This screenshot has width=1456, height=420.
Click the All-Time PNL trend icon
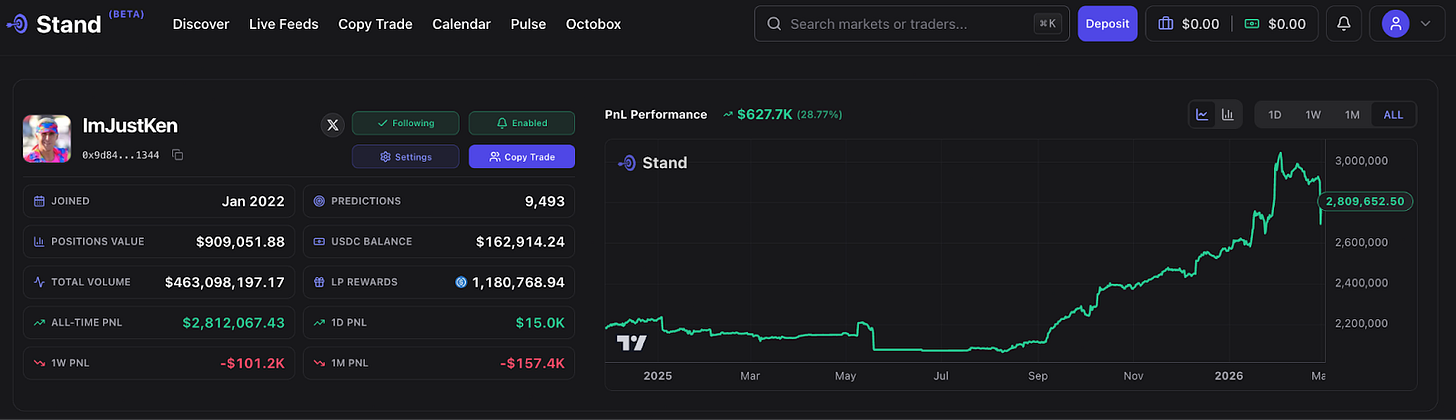pos(39,322)
